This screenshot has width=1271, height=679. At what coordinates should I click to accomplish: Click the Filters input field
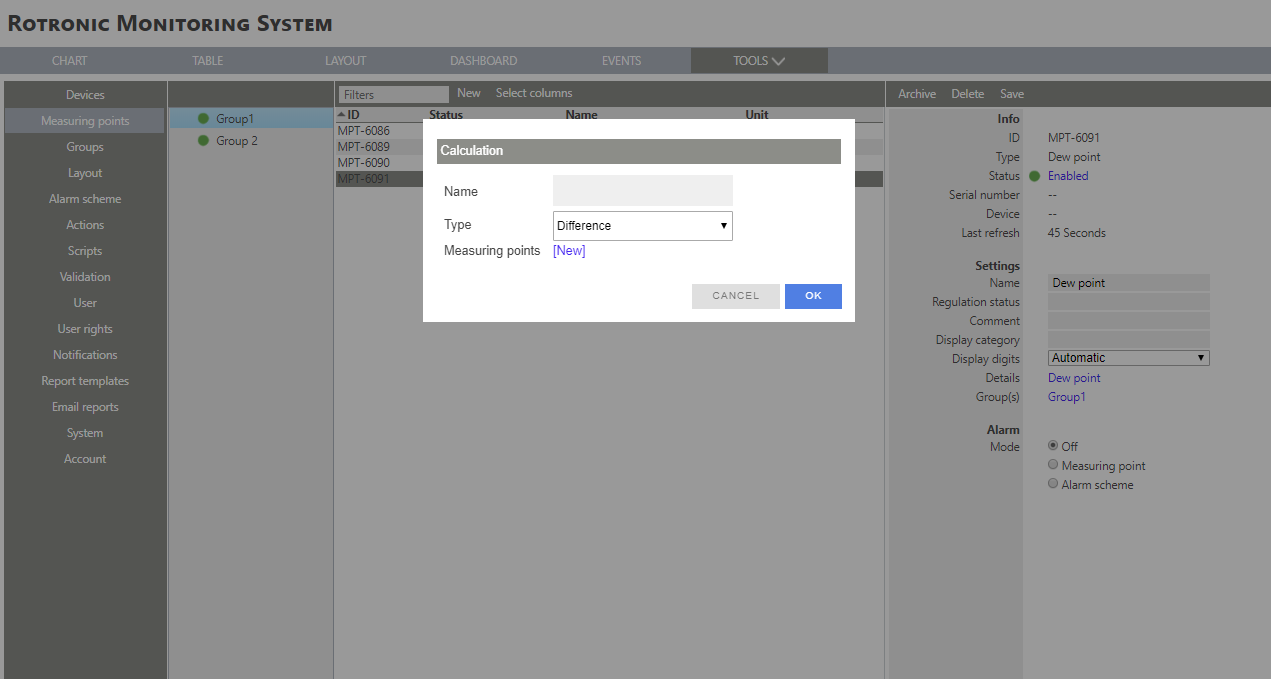click(x=393, y=94)
